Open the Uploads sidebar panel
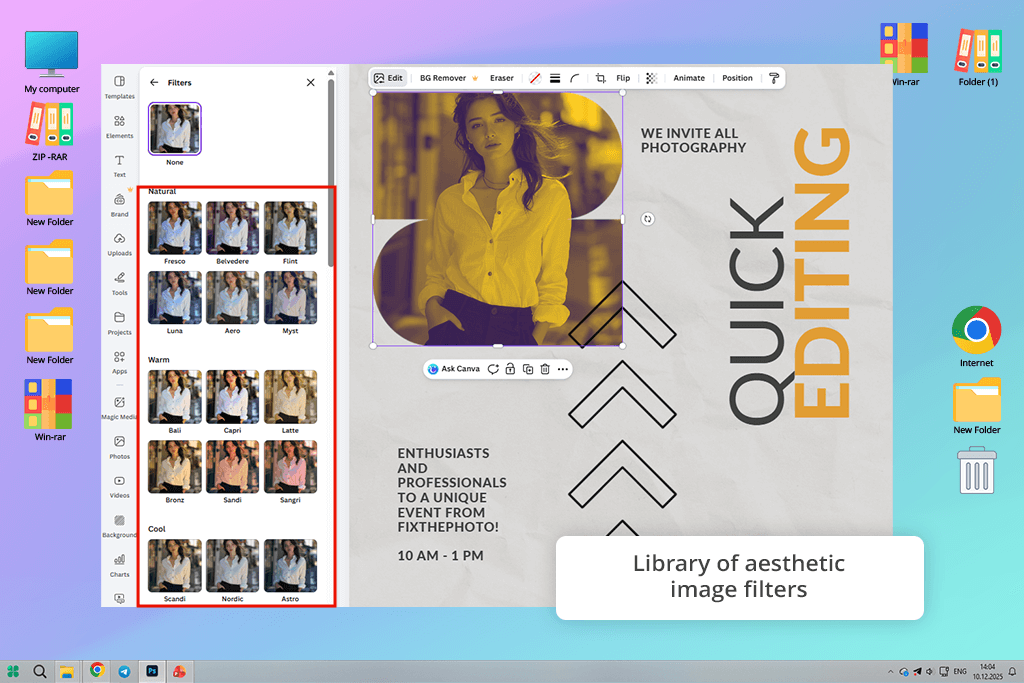Viewport: 1024px width, 683px height. 120,244
